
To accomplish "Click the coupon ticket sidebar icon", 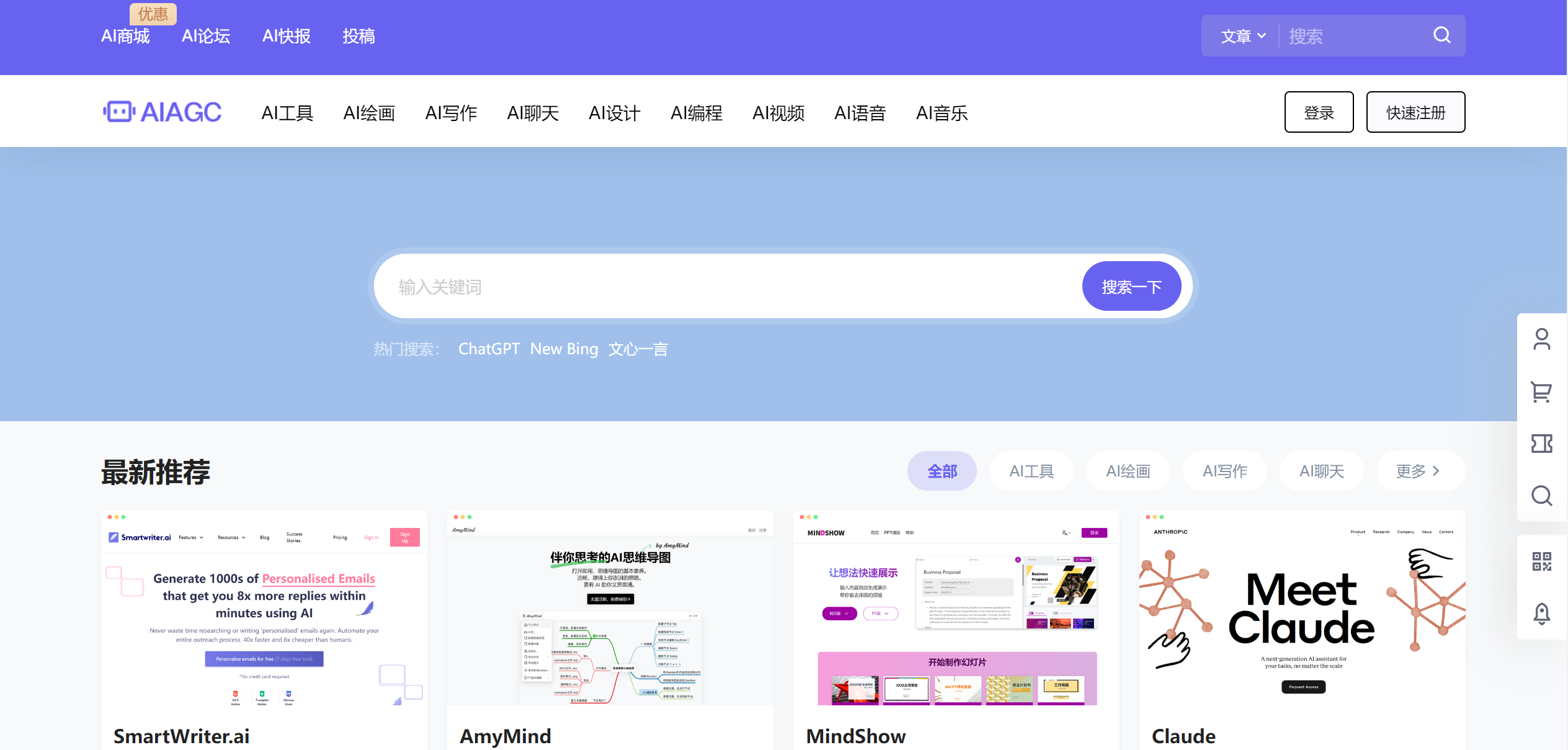I will pos(1542,444).
